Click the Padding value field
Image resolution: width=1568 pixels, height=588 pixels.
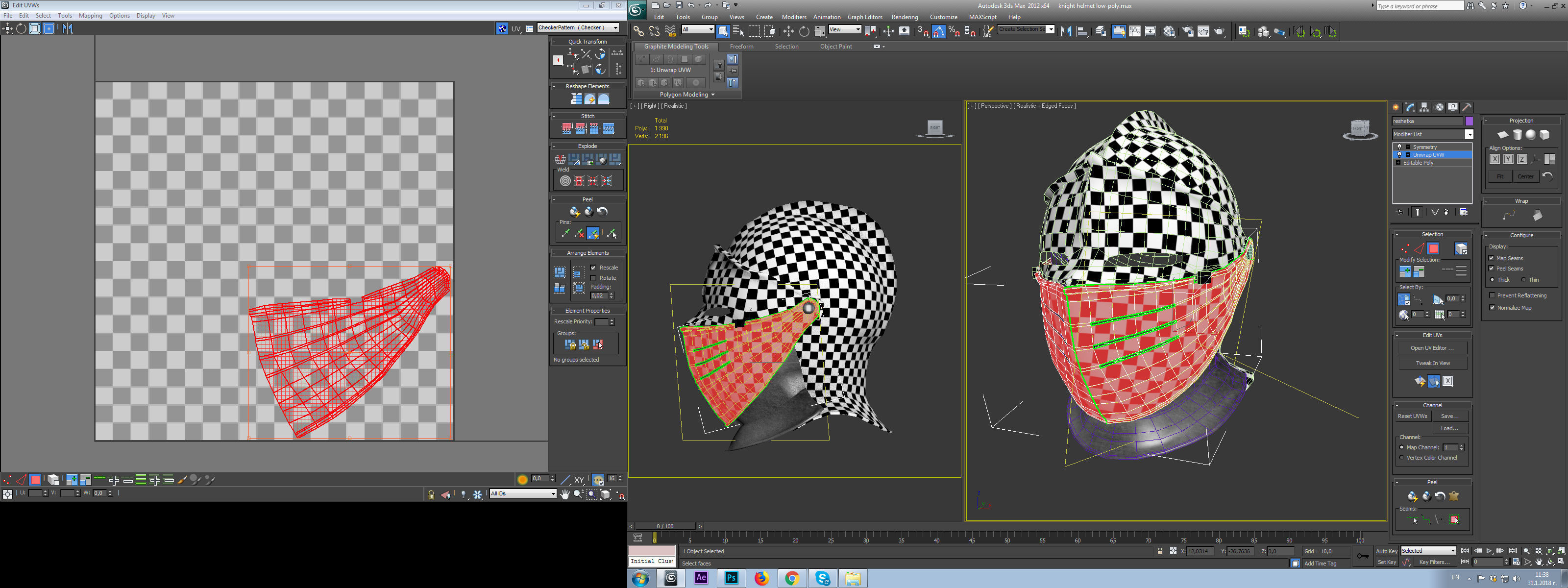(599, 296)
